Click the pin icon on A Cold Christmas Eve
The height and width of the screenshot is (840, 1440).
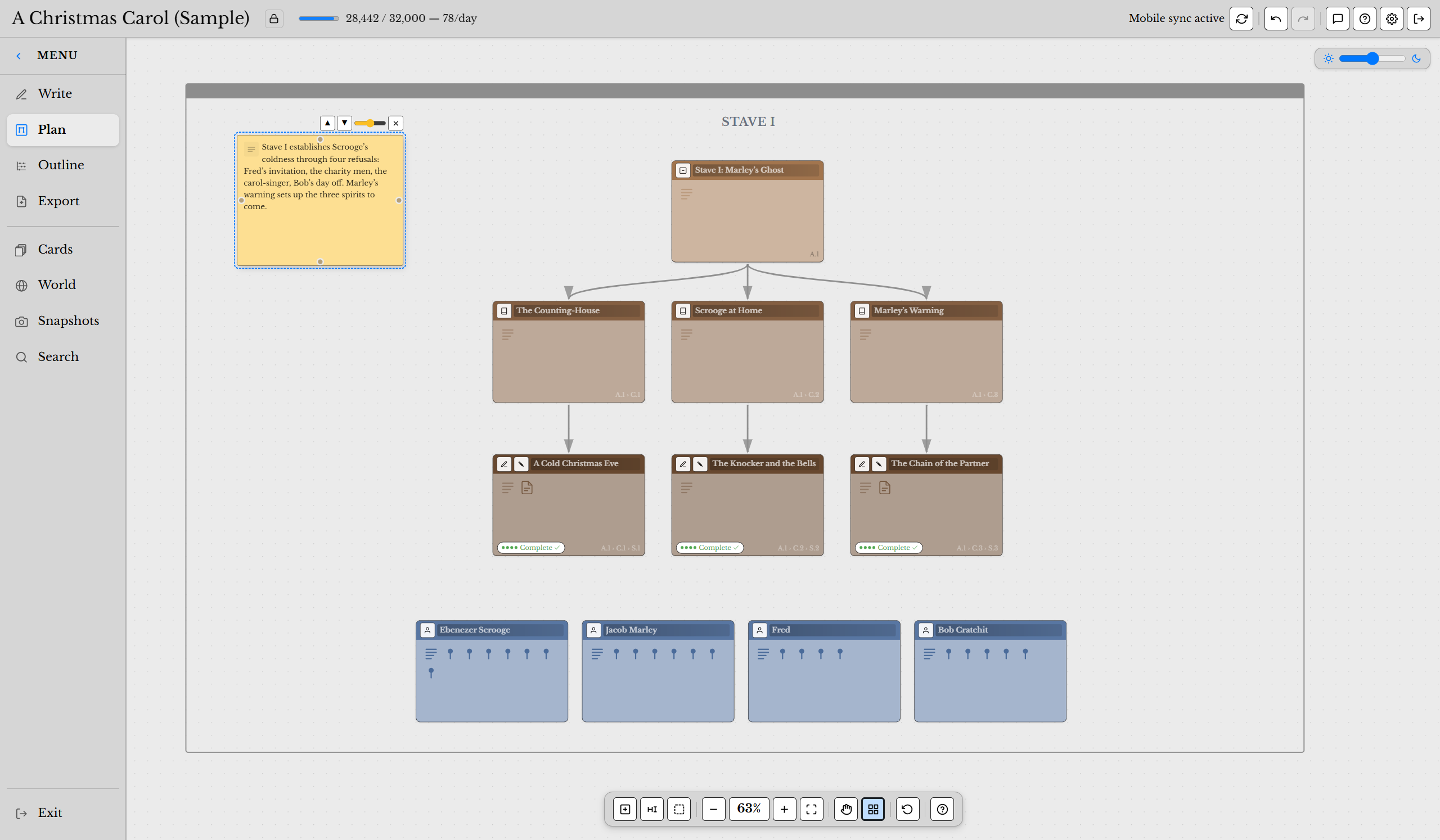pyautogui.click(x=520, y=464)
